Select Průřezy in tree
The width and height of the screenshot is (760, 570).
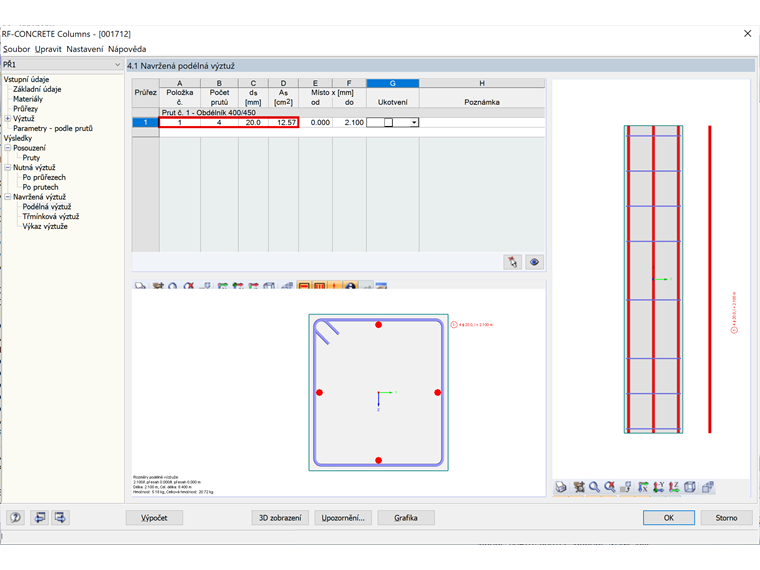(26, 109)
